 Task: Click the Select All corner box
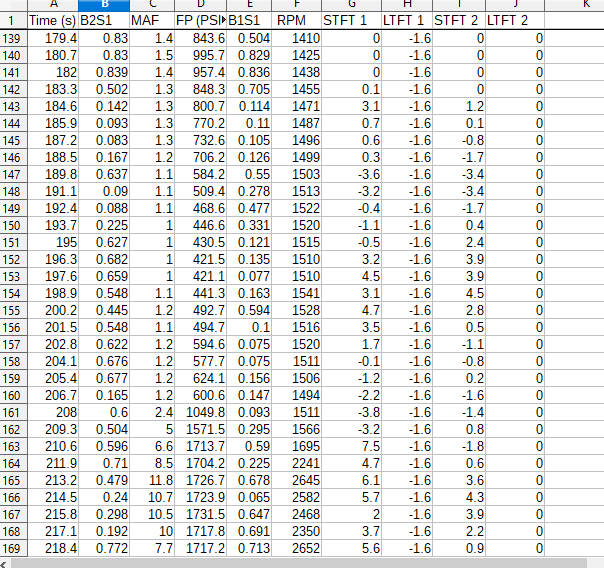(13, 5)
